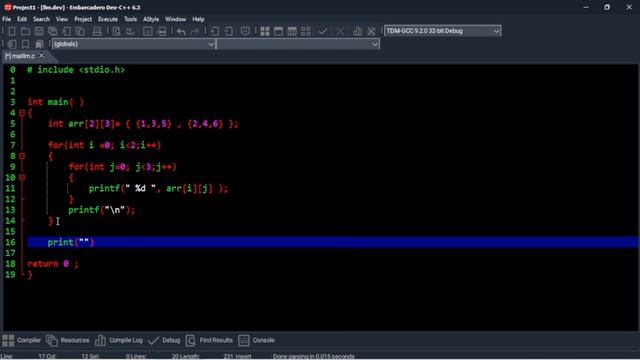Open Find using the toolbar icon
Screen dimensions: 640x360
point(117,31)
